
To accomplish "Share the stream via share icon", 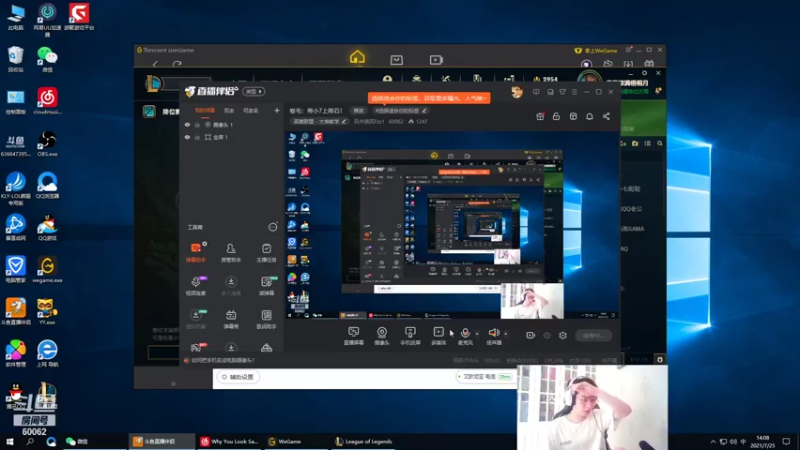I will [606, 116].
